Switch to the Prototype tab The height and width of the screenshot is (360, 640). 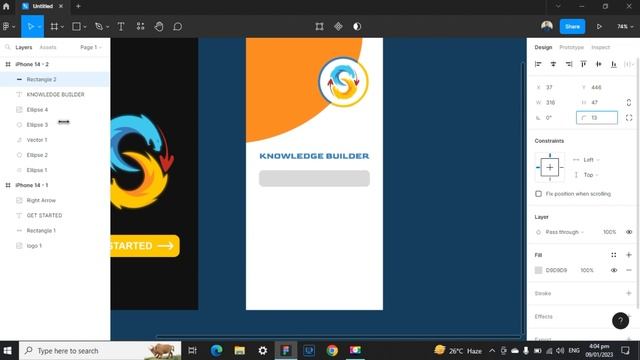[x=571, y=47]
